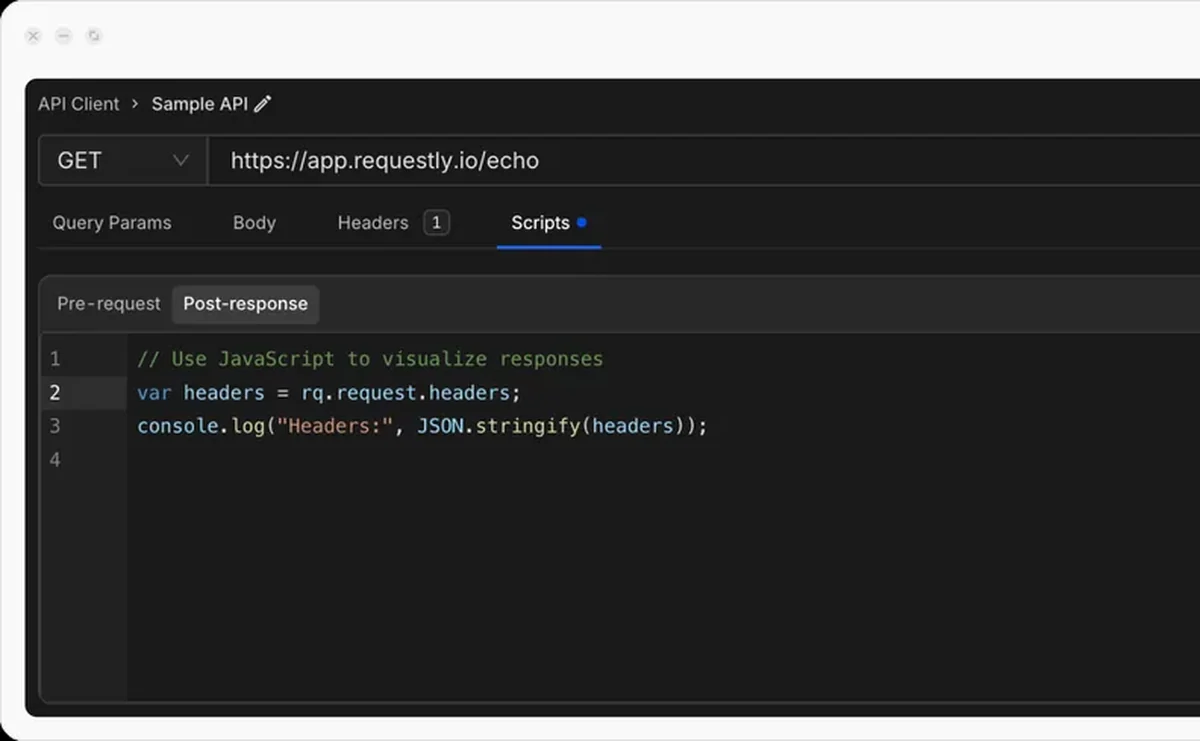Click the comment line about visualizing responses
This screenshot has height=741, width=1200.
point(370,358)
